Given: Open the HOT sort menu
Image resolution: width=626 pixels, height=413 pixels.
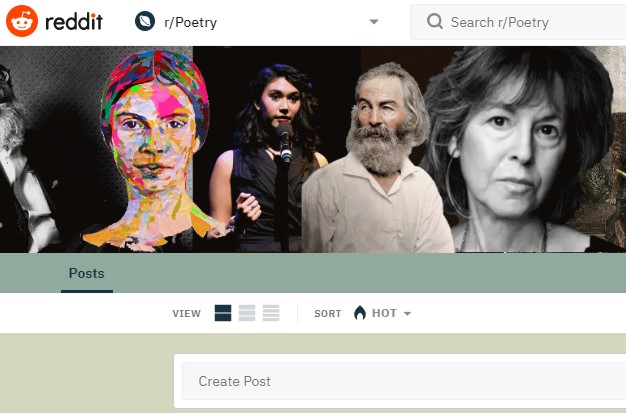Looking at the screenshot, I should (384, 313).
